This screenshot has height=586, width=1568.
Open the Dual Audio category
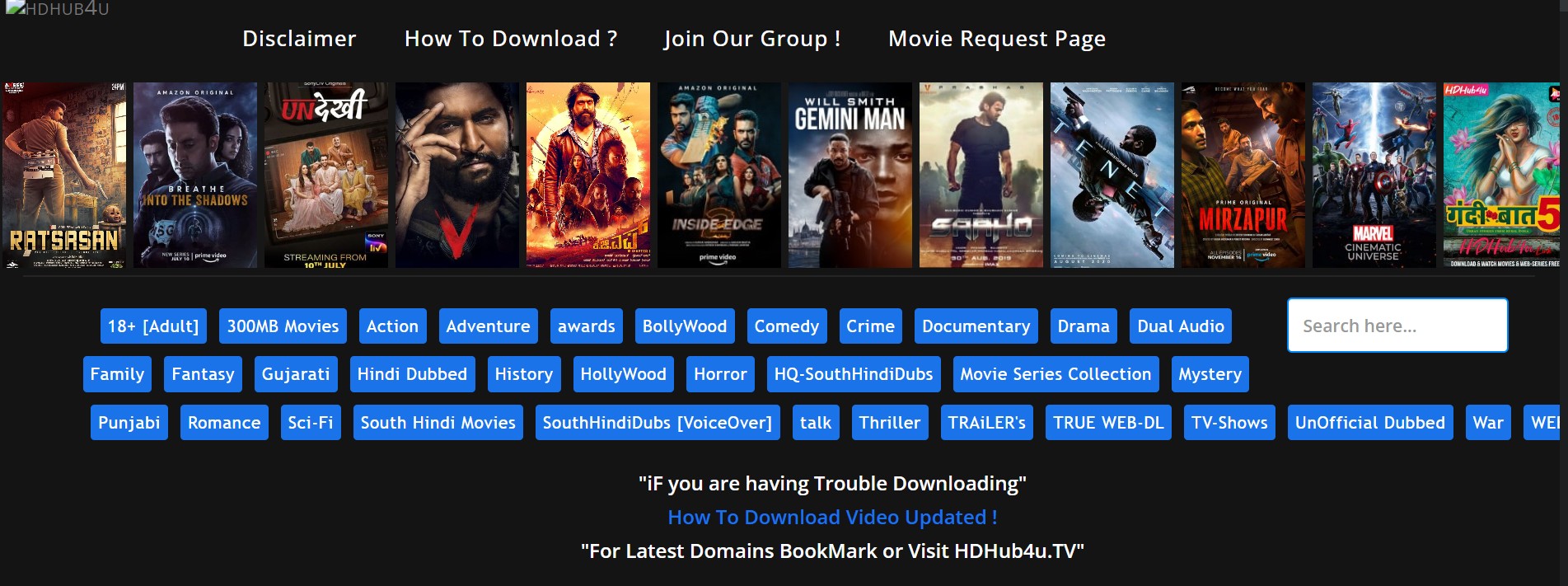tap(1181, 326)
